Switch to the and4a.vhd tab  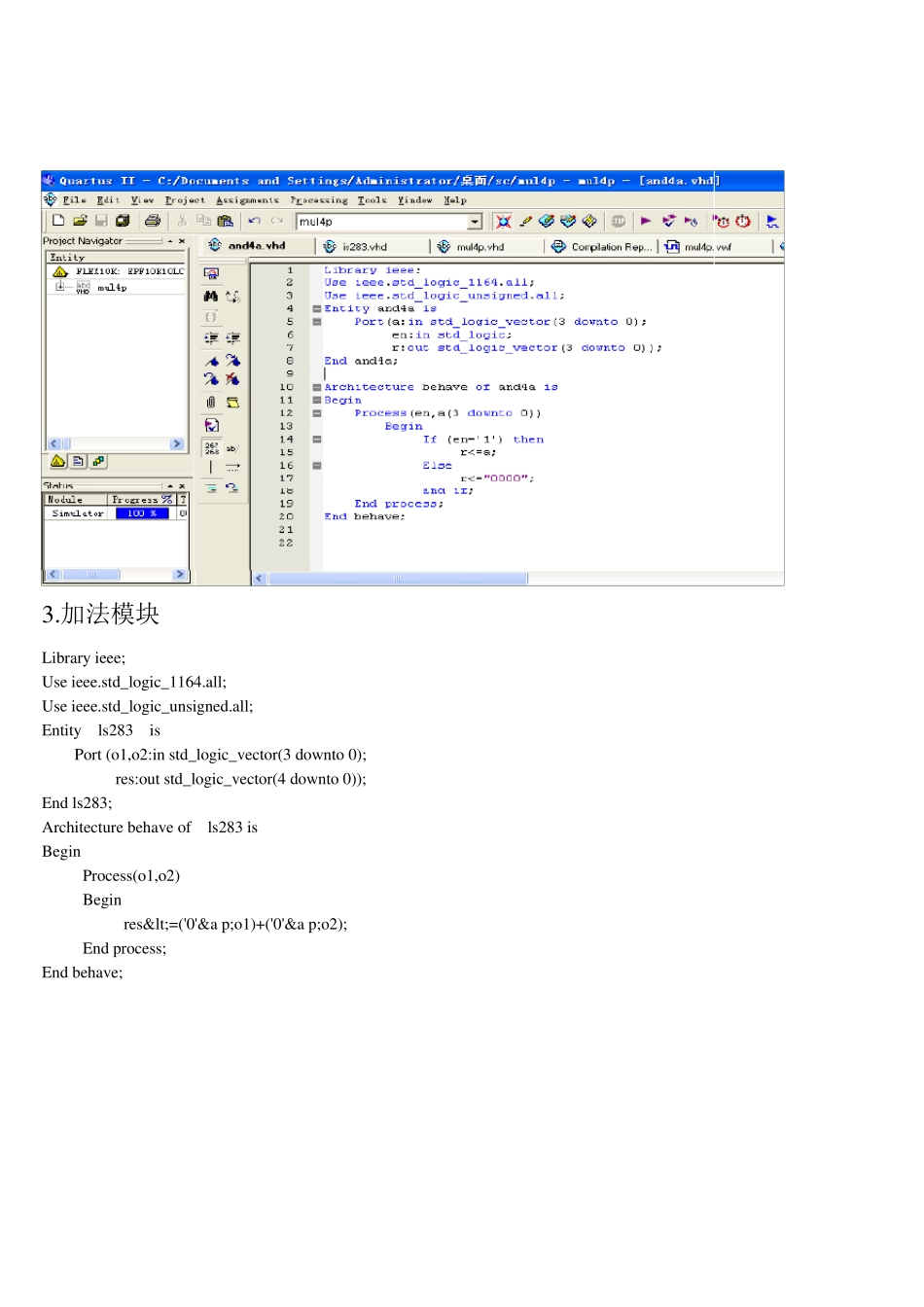(257, 246)
